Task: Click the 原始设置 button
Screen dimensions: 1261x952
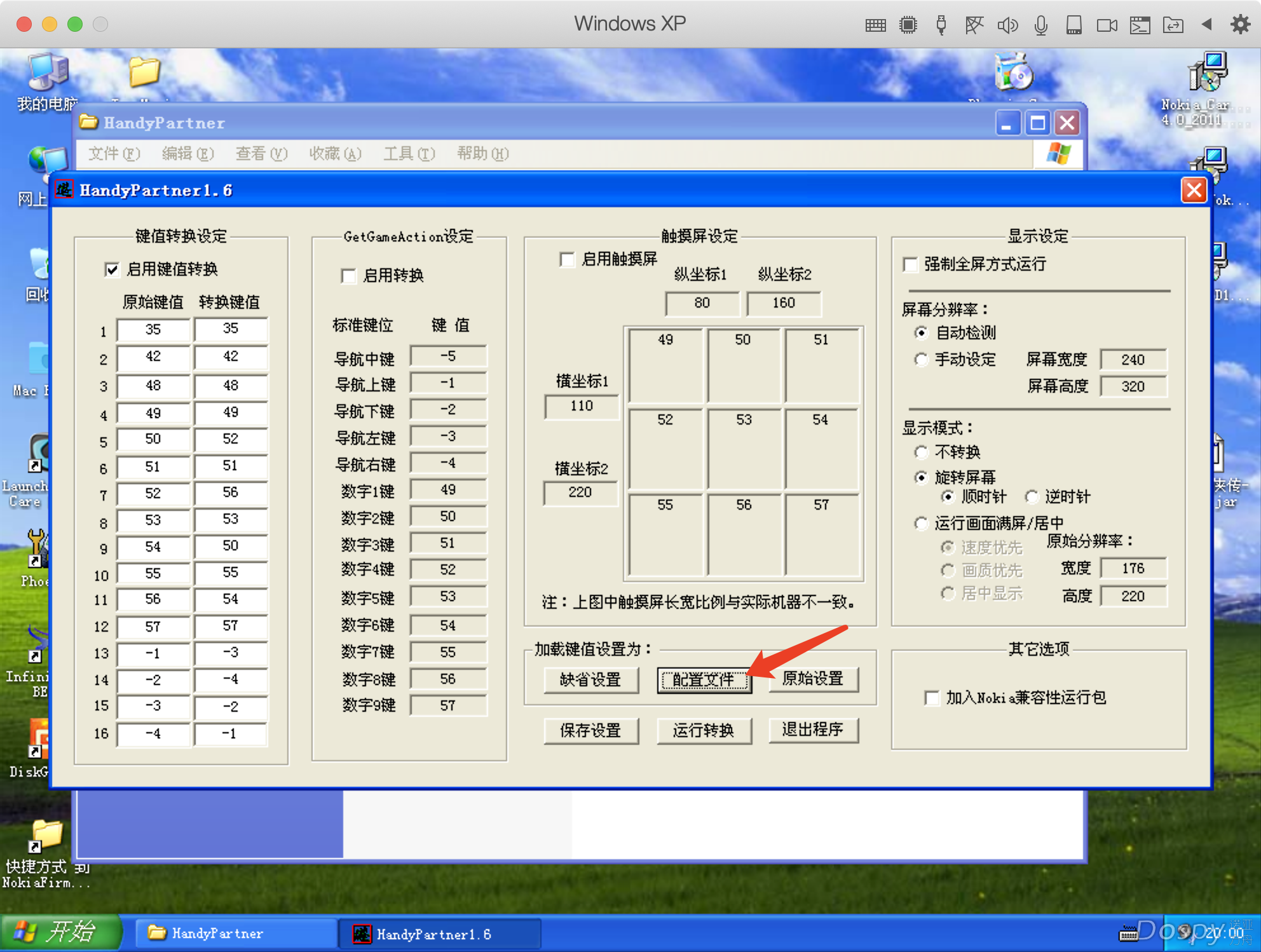Action: pos(813,679)
